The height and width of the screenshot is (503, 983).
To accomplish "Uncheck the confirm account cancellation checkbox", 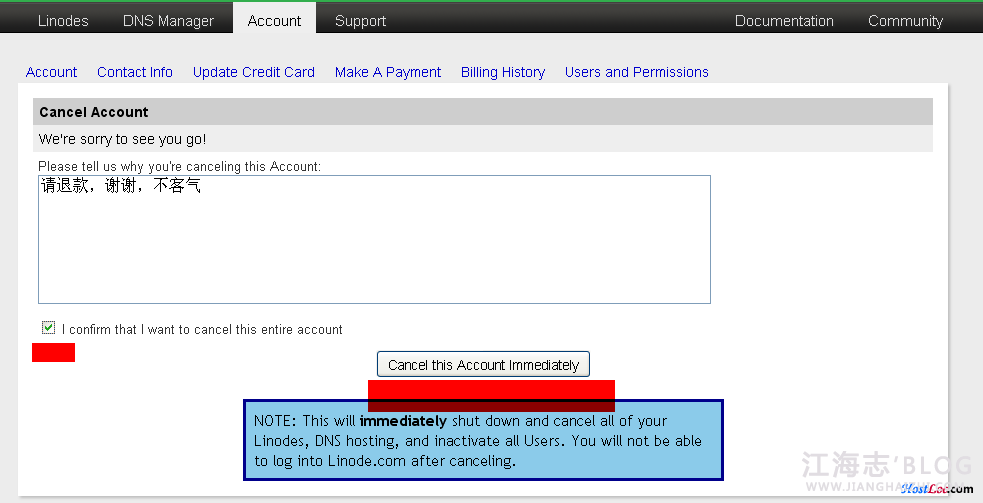I will coord(48,328).
